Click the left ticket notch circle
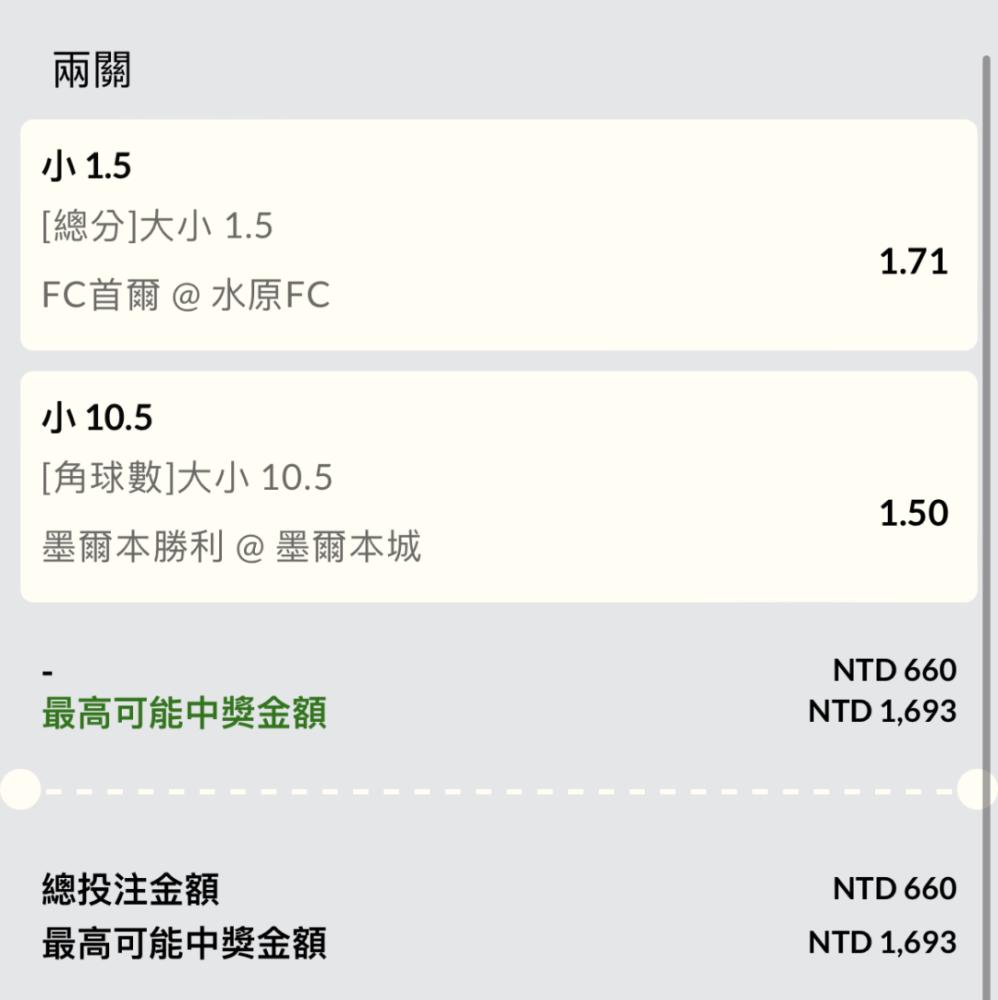 (x=20, y=790)
